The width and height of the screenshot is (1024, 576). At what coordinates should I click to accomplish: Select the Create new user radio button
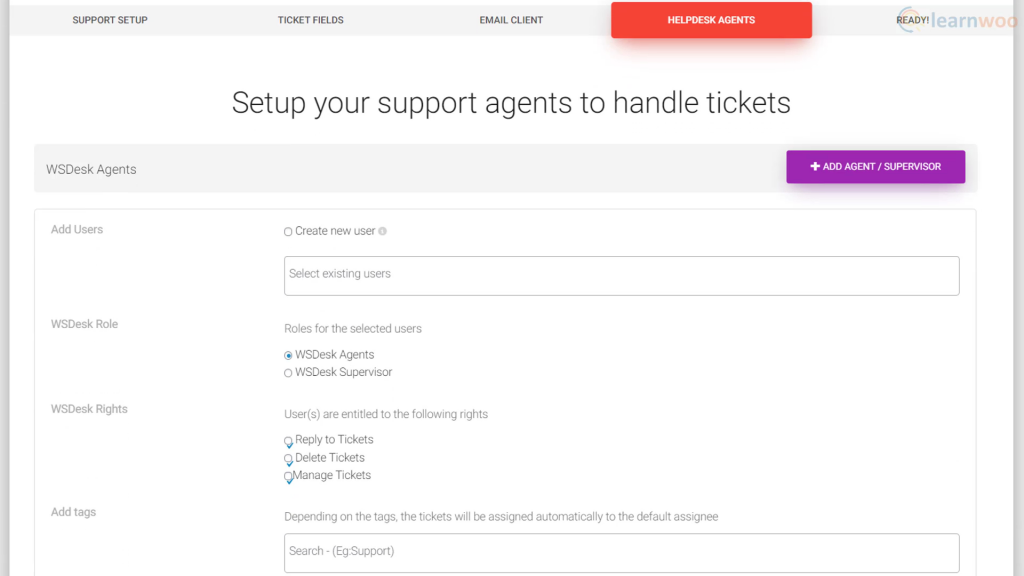pyautogui.click(x=287, y=230)
